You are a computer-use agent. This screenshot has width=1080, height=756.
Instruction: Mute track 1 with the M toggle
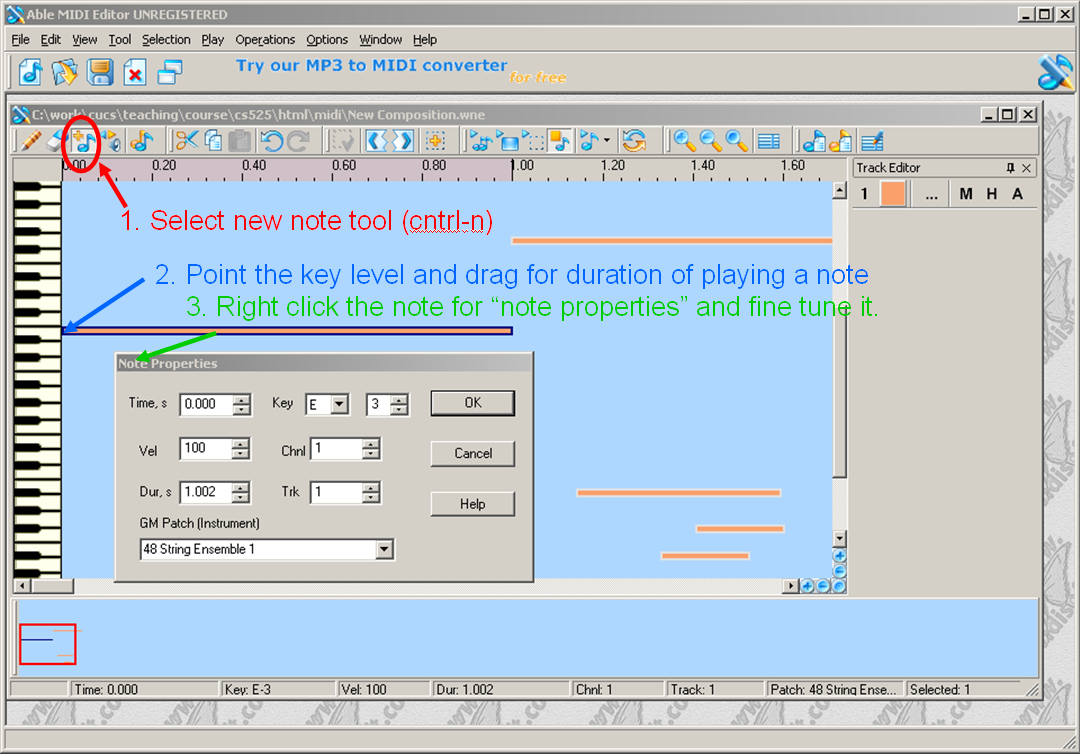966,193
